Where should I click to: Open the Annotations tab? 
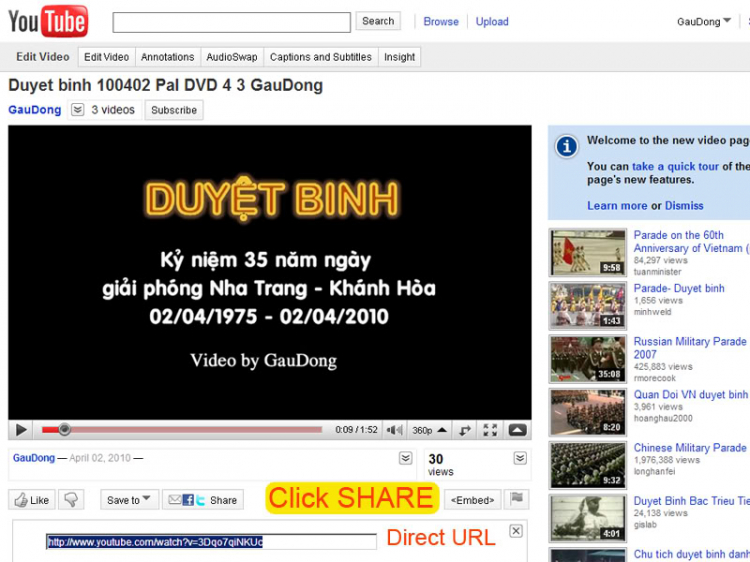tap(167, 57)
